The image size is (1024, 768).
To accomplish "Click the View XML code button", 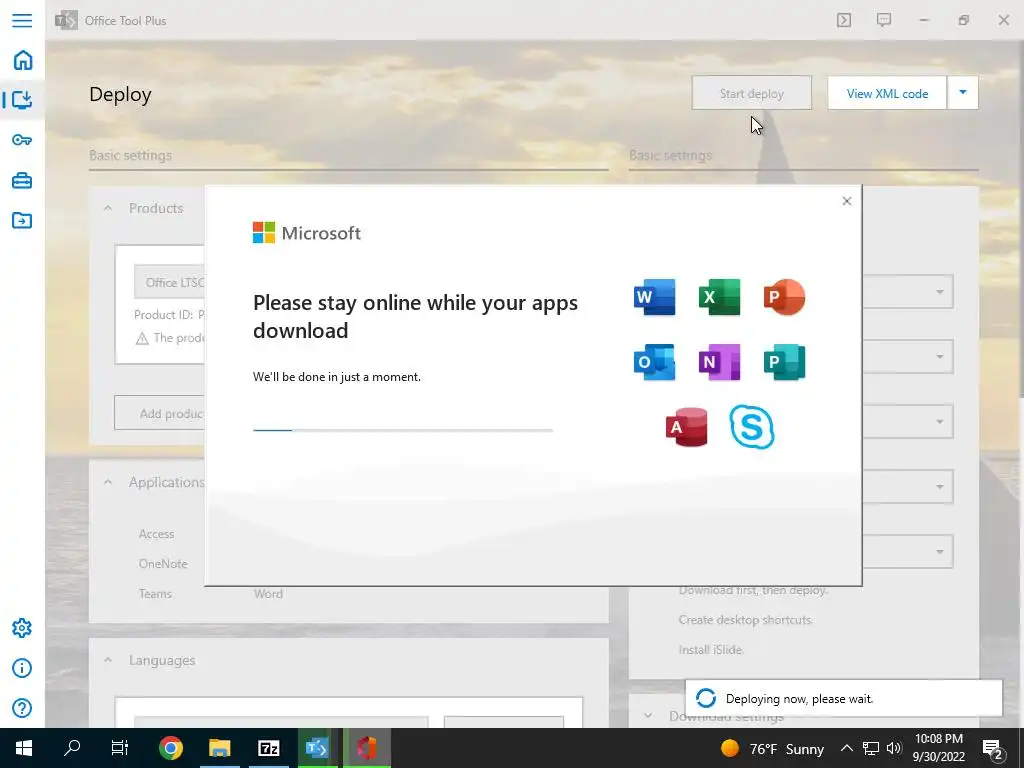I will tap(887, 93).
